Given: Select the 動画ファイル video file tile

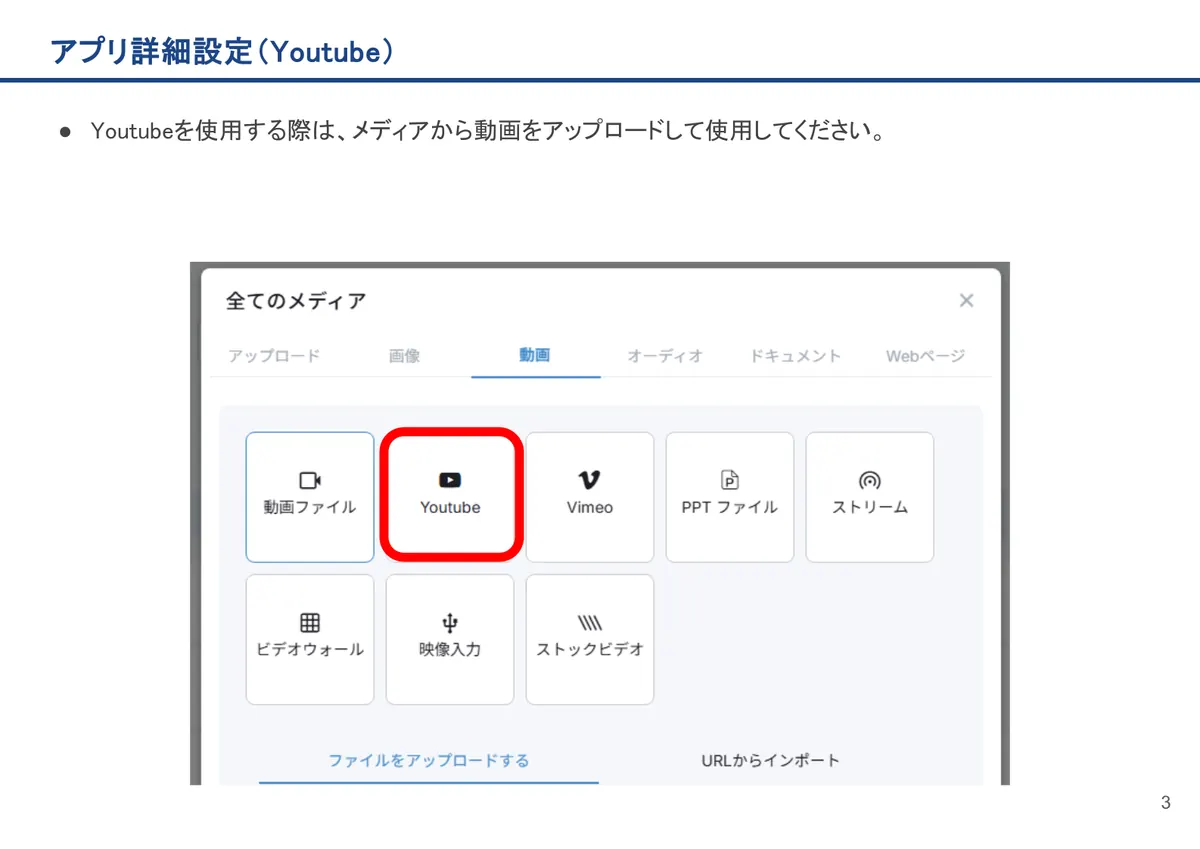Looking at the screenshot, I should tap(310, 497).
